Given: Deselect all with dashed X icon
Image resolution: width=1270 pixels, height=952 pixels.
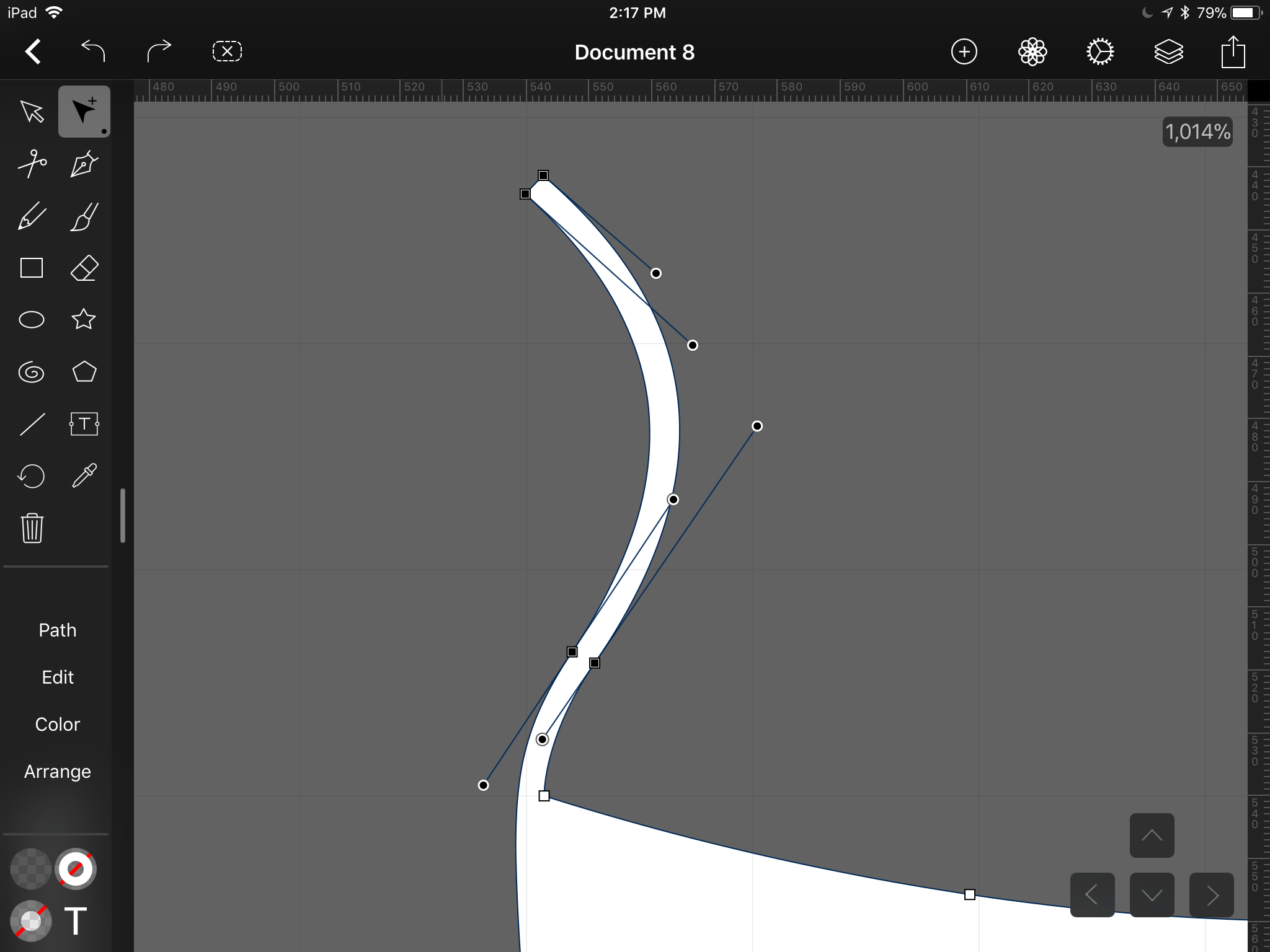Looking at the screenshot, I should click(227, 51).
